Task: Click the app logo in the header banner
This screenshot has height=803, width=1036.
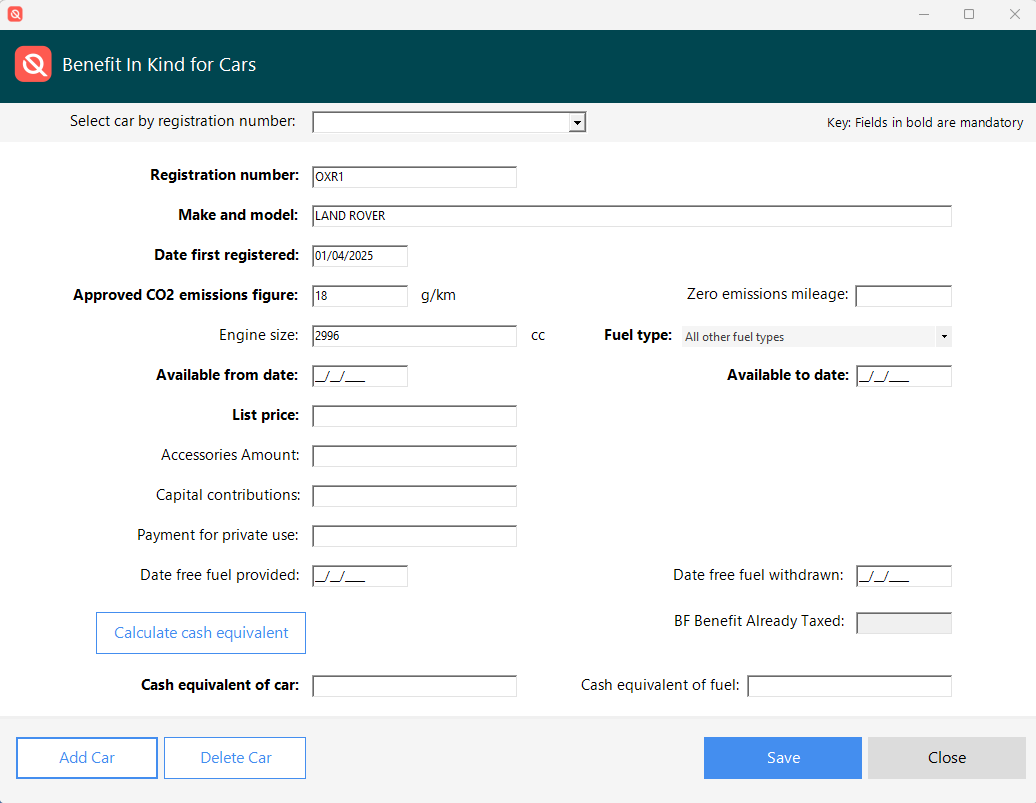Action: point(33,64)
